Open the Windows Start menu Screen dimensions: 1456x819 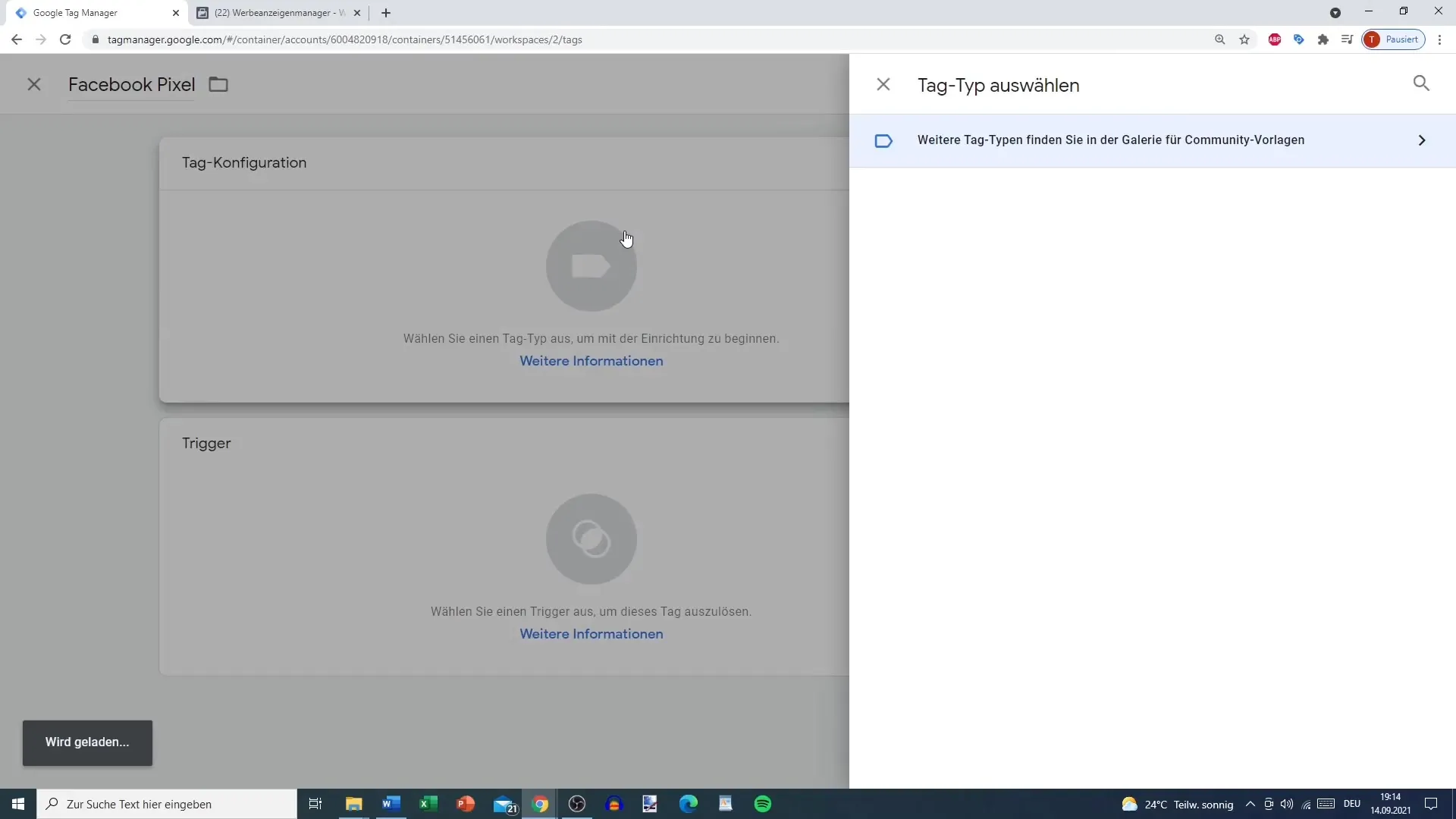(18, 804)
